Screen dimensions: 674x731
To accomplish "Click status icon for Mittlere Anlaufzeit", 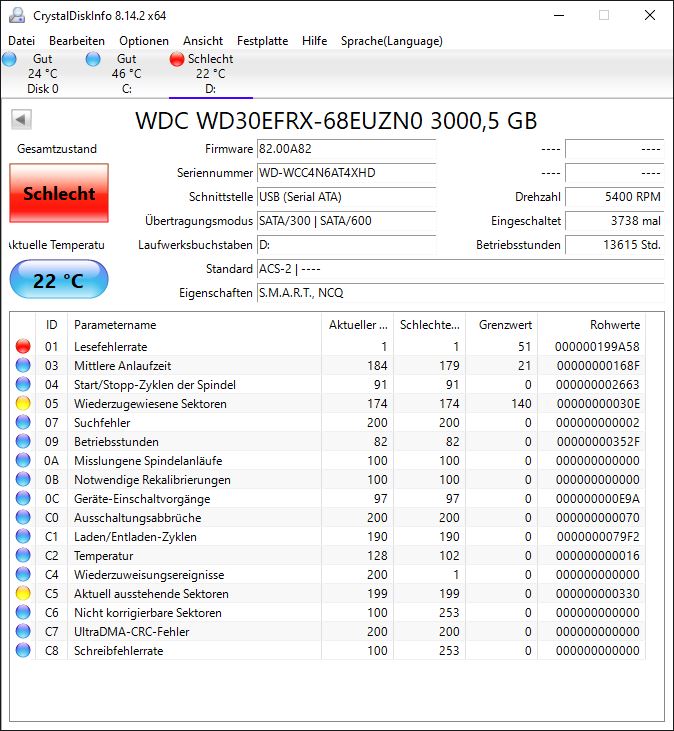I will [x=23, y=366].
